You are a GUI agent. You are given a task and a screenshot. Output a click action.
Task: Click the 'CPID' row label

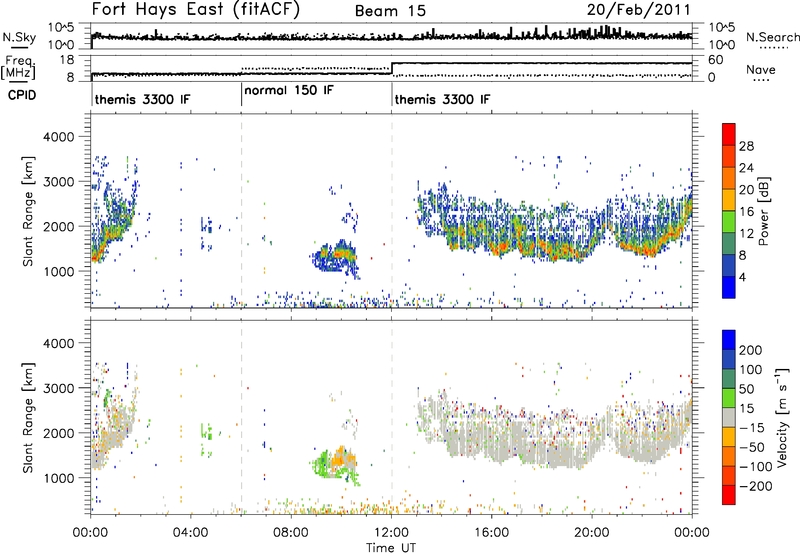click(x=22, y=95)
